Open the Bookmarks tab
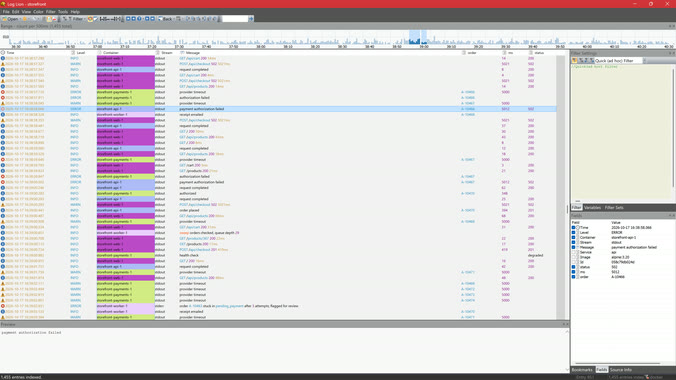The width and height of the screenshot is (676, 380). click(x=582, y=370)
